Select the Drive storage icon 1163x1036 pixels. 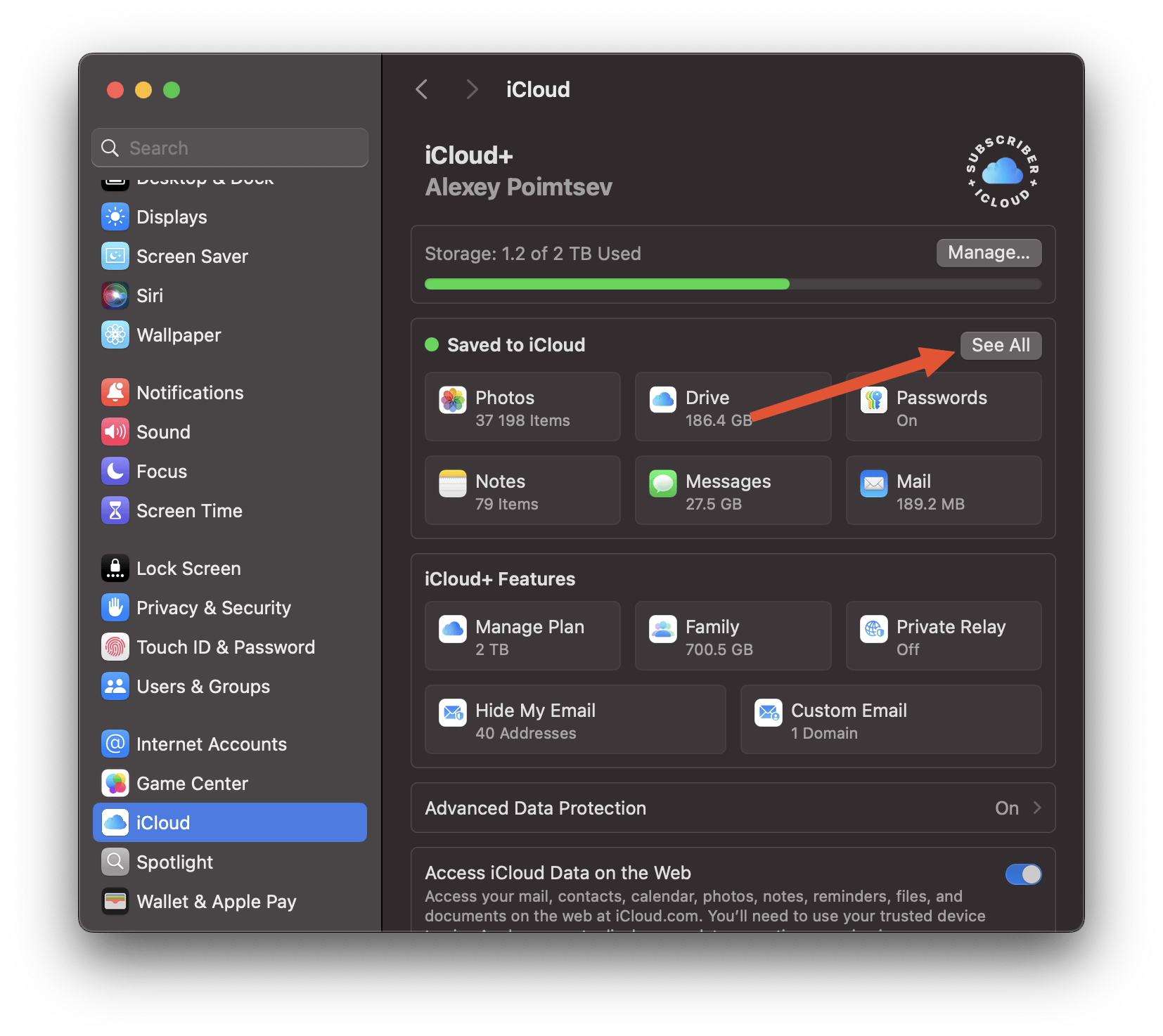(663, 399)
